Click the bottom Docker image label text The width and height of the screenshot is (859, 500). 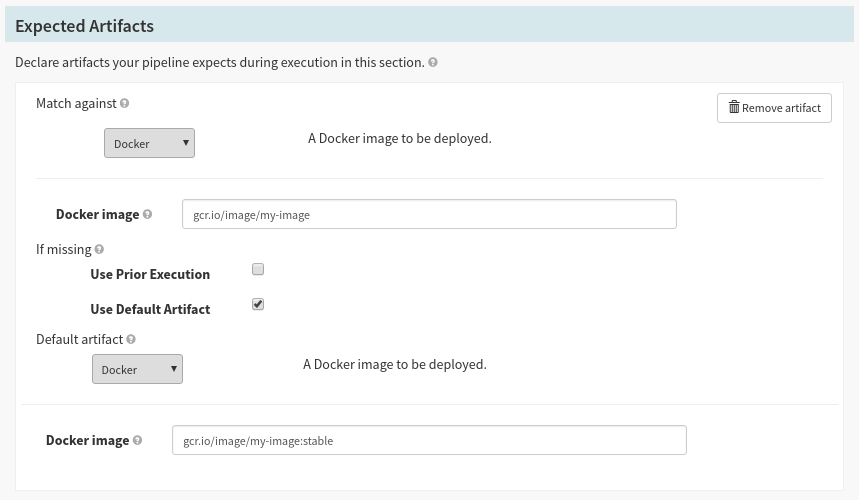[x=87, y=440]
